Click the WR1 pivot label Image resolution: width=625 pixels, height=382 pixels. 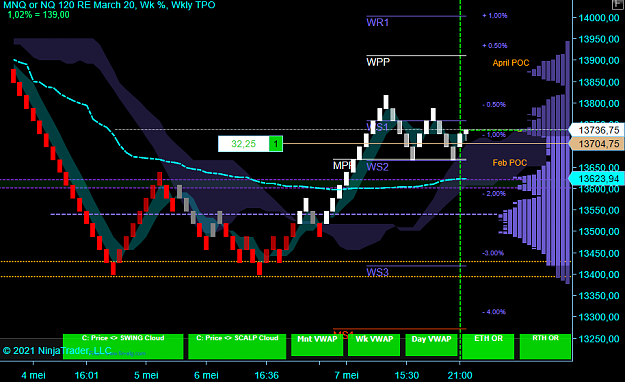(x=377, y=22)
